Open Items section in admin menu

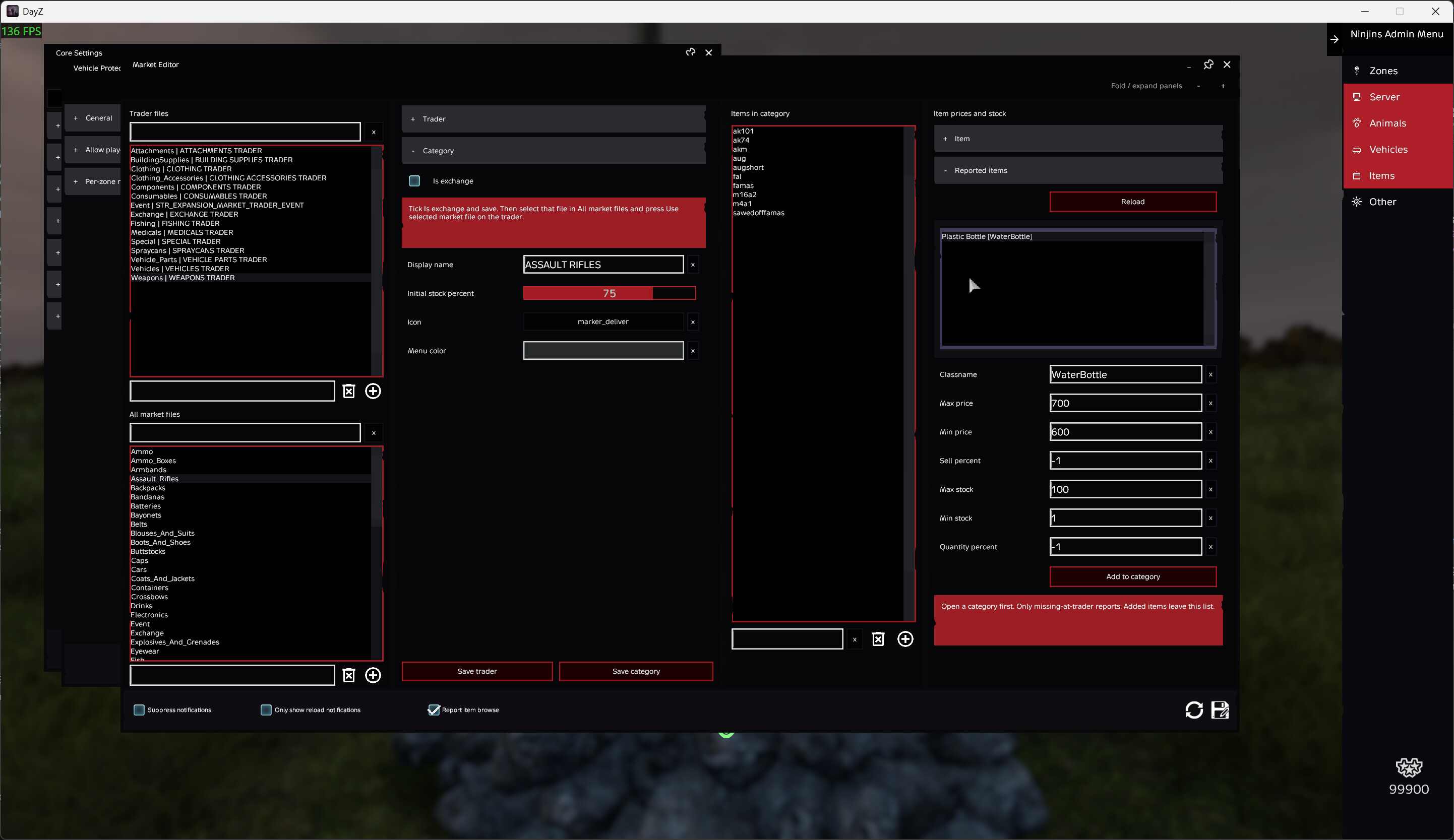(x=1397, y=176)
